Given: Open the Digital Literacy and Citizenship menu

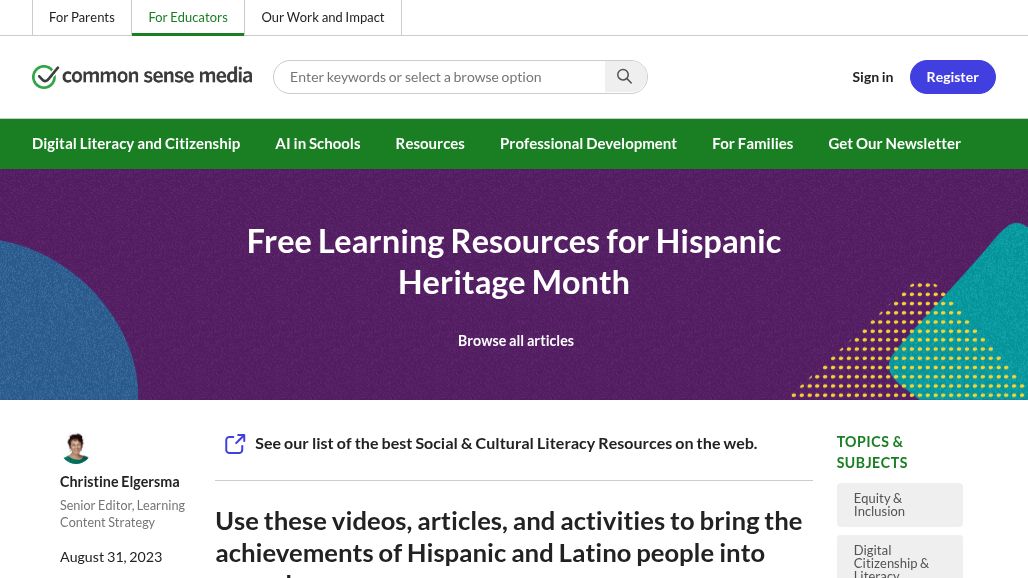Looking at the screenshot, I should (x=136, y=143).
